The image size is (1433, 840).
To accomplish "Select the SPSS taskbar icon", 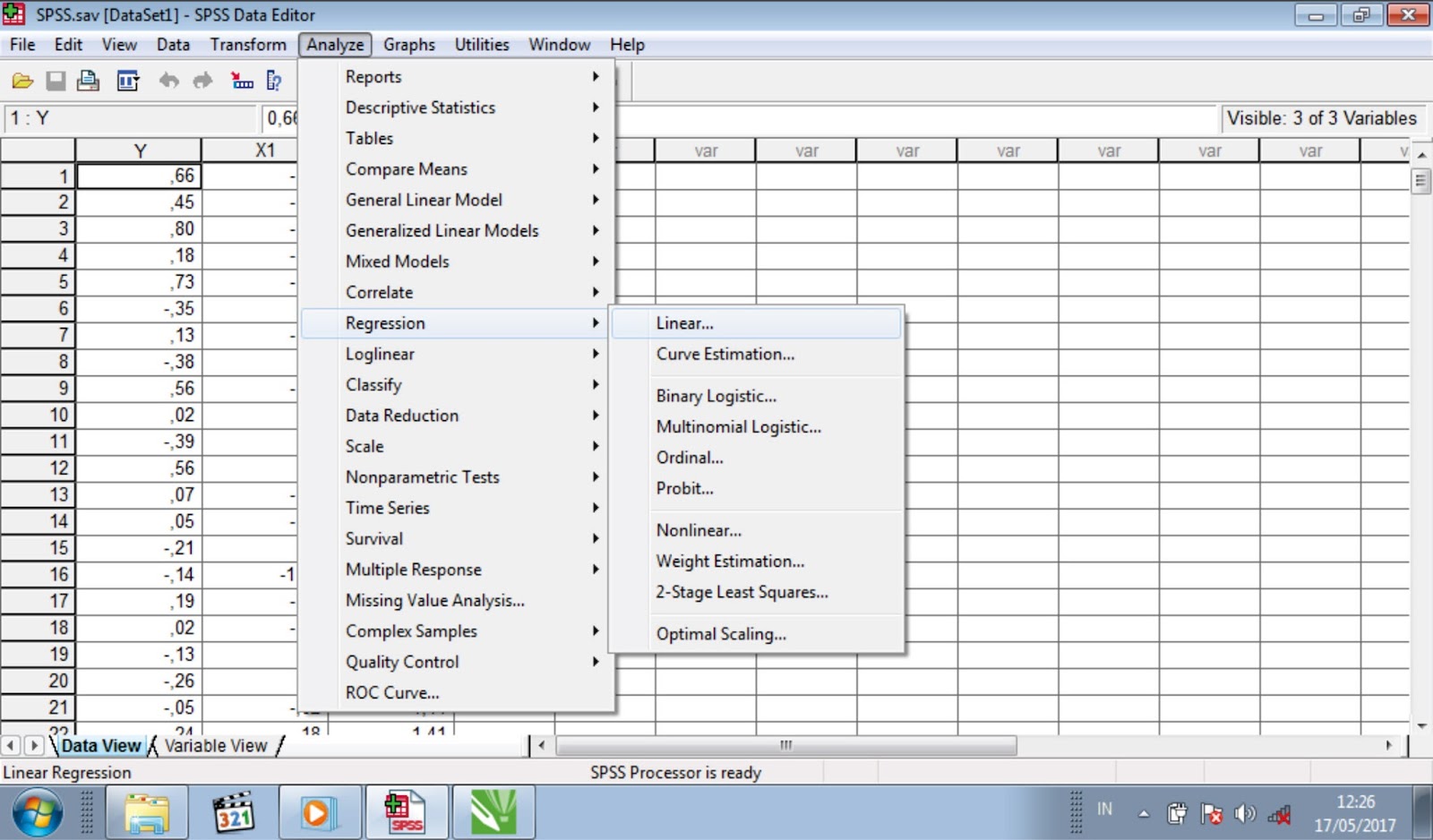I will [x=407, y=813].
